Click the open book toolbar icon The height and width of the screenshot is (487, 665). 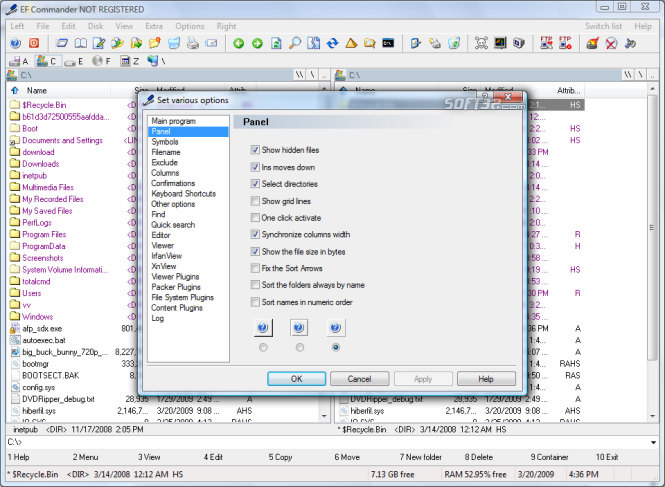[81, 43]
